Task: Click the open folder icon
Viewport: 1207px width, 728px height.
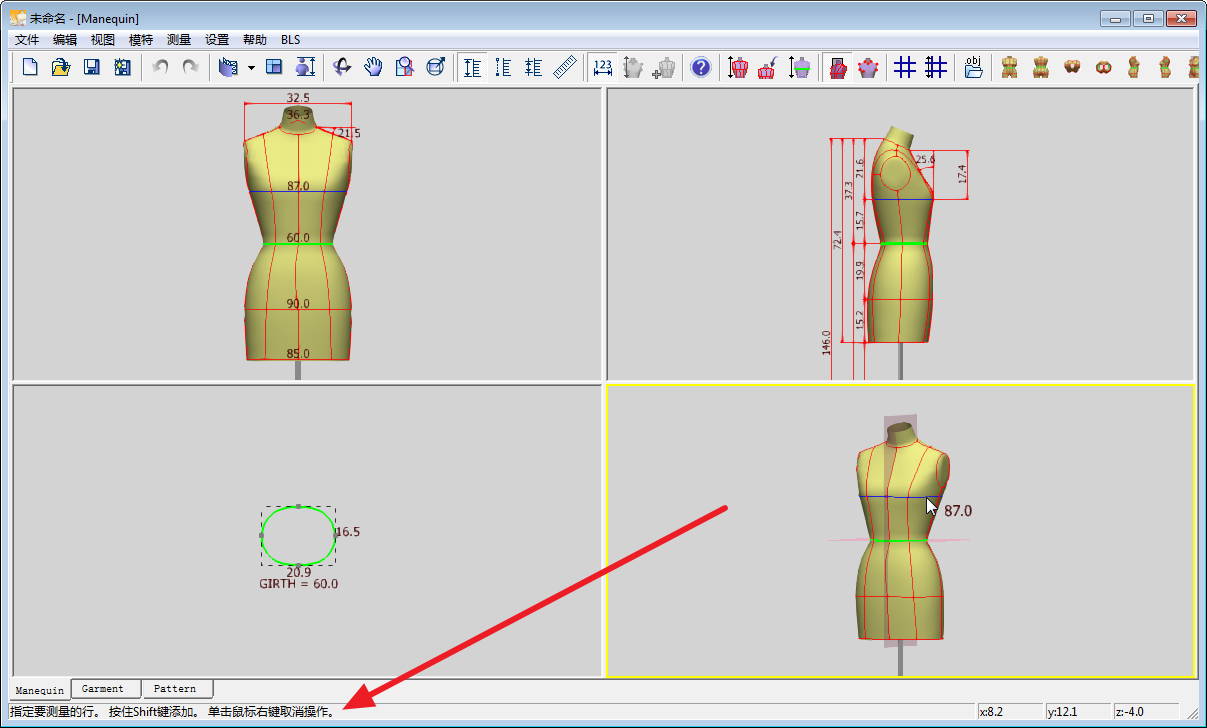Action: coord(61,67)
